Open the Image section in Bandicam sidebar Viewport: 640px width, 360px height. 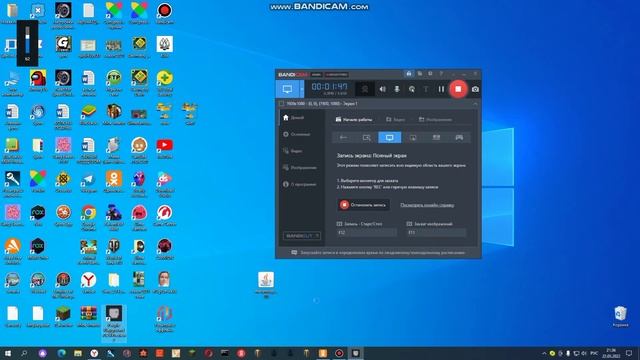(299, 168)
